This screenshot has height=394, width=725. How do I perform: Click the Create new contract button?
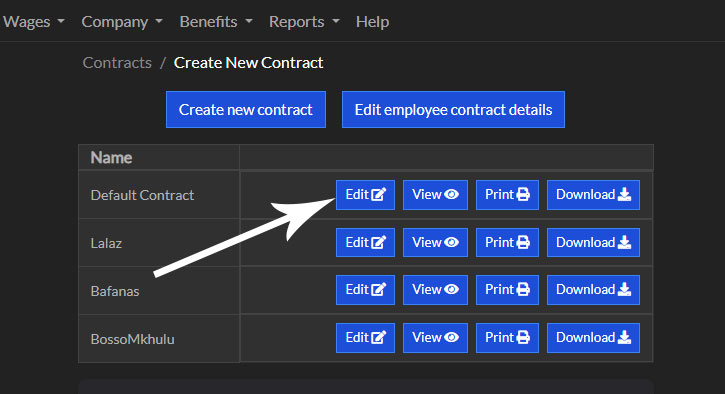tap(246, 110)
